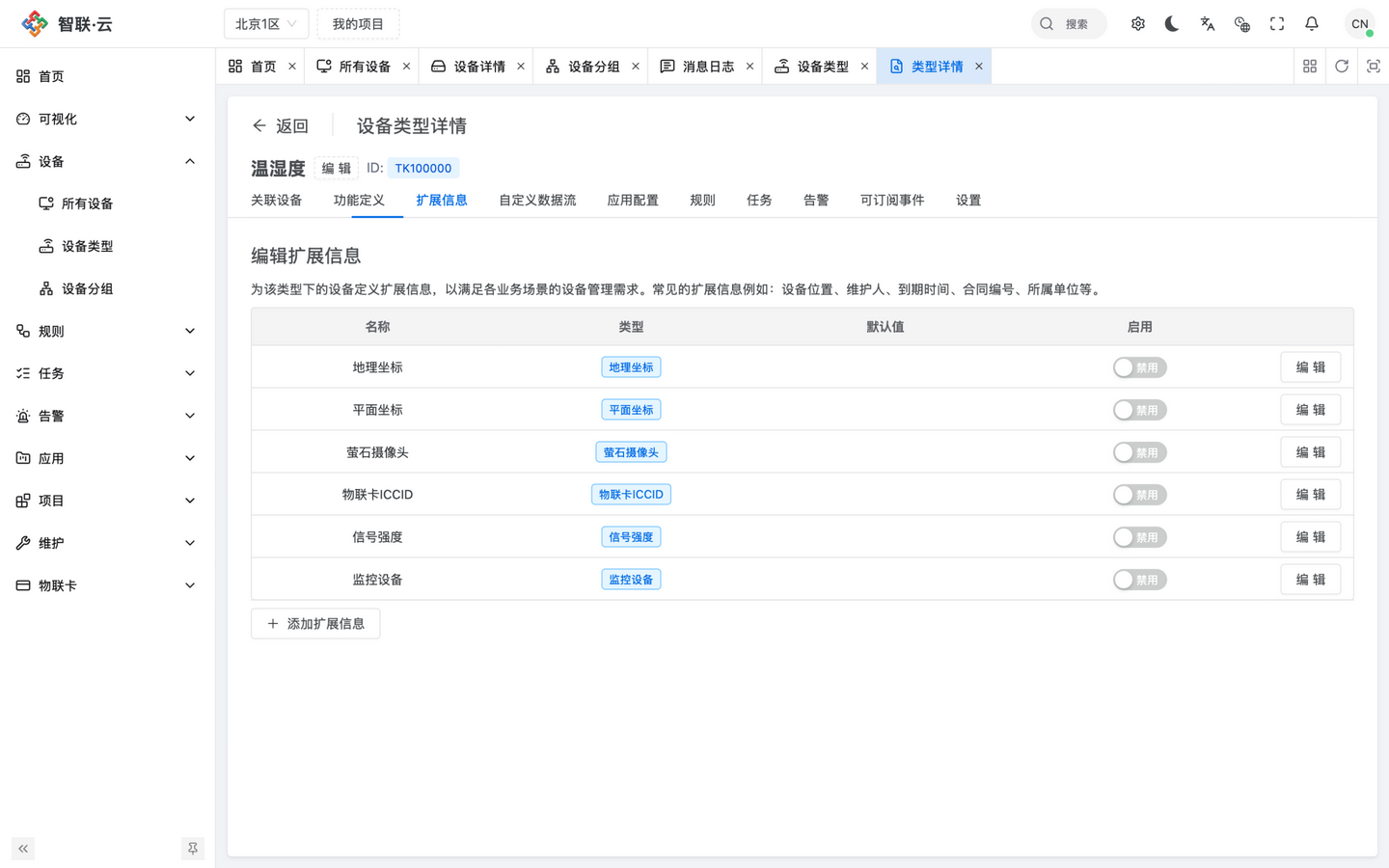The height and width of the screenshot is (868, 1389).
Task: Enable the 信号强度 extension switch
Action: coord(1139,537)
